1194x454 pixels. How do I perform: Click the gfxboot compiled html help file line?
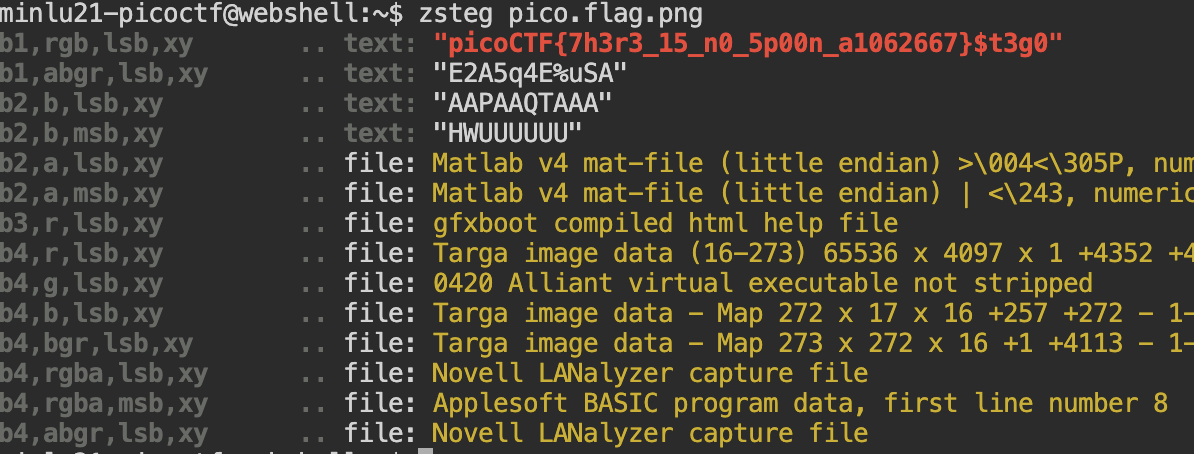coord(665,223)
